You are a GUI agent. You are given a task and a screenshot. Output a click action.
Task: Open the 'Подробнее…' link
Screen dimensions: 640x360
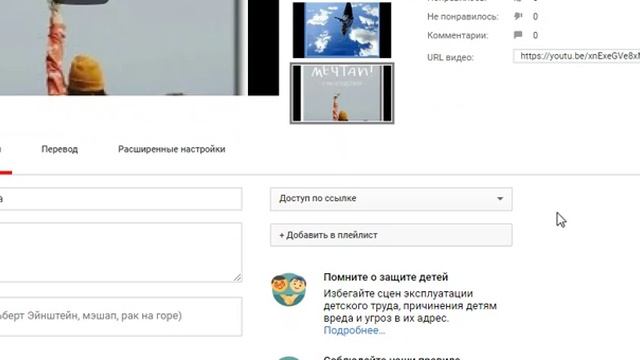(354, 331)
